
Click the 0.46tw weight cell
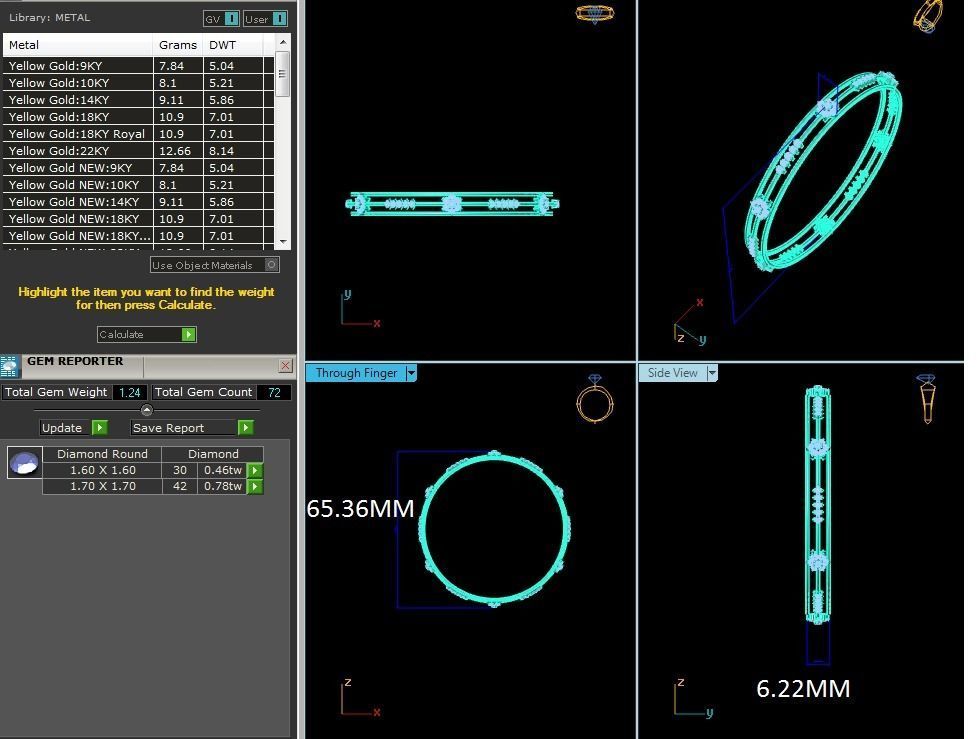222,470
